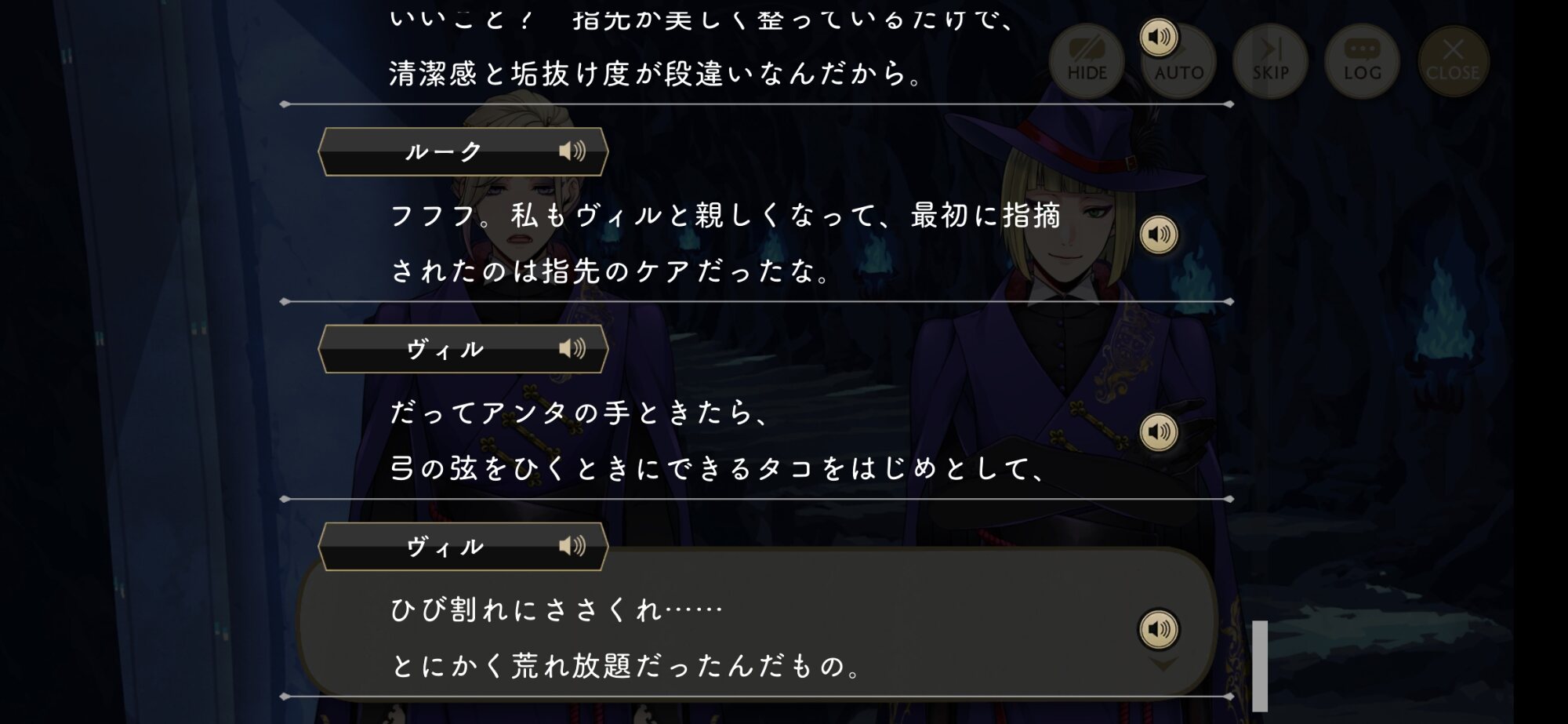Skip the story with SKIP button
The width and height of the screenshot is (1568, 724).
[x=1270, y=61]
